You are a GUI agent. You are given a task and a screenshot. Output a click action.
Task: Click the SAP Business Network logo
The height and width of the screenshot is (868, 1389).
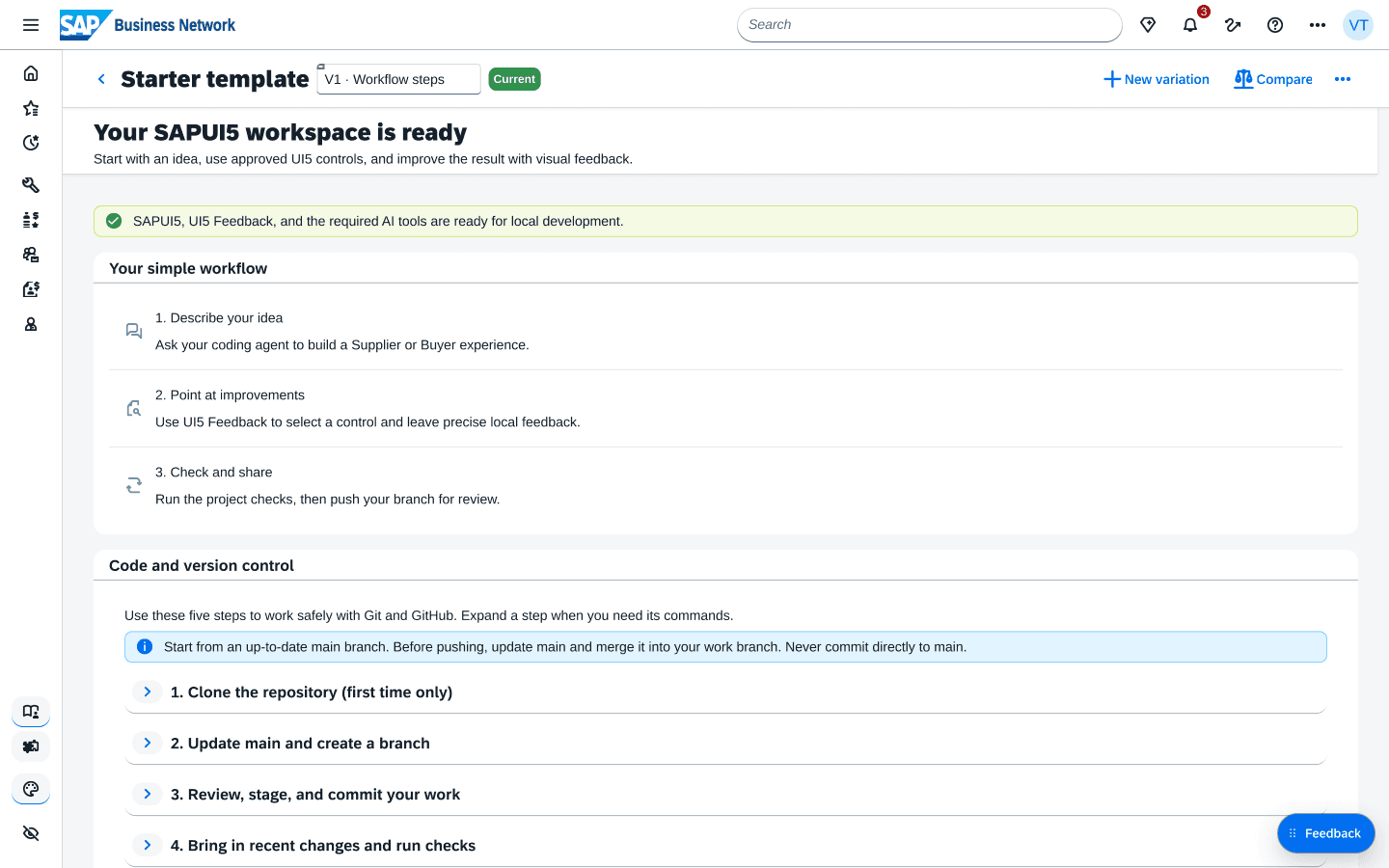(x=148, y=25)
